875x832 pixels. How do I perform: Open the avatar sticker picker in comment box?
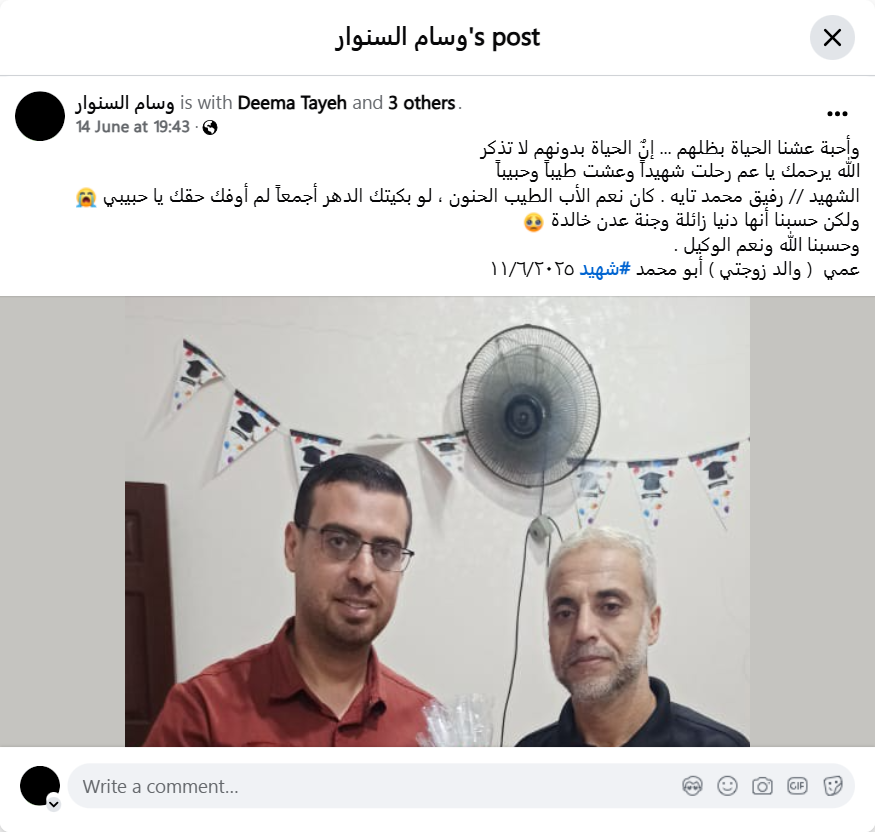[692, 786]
